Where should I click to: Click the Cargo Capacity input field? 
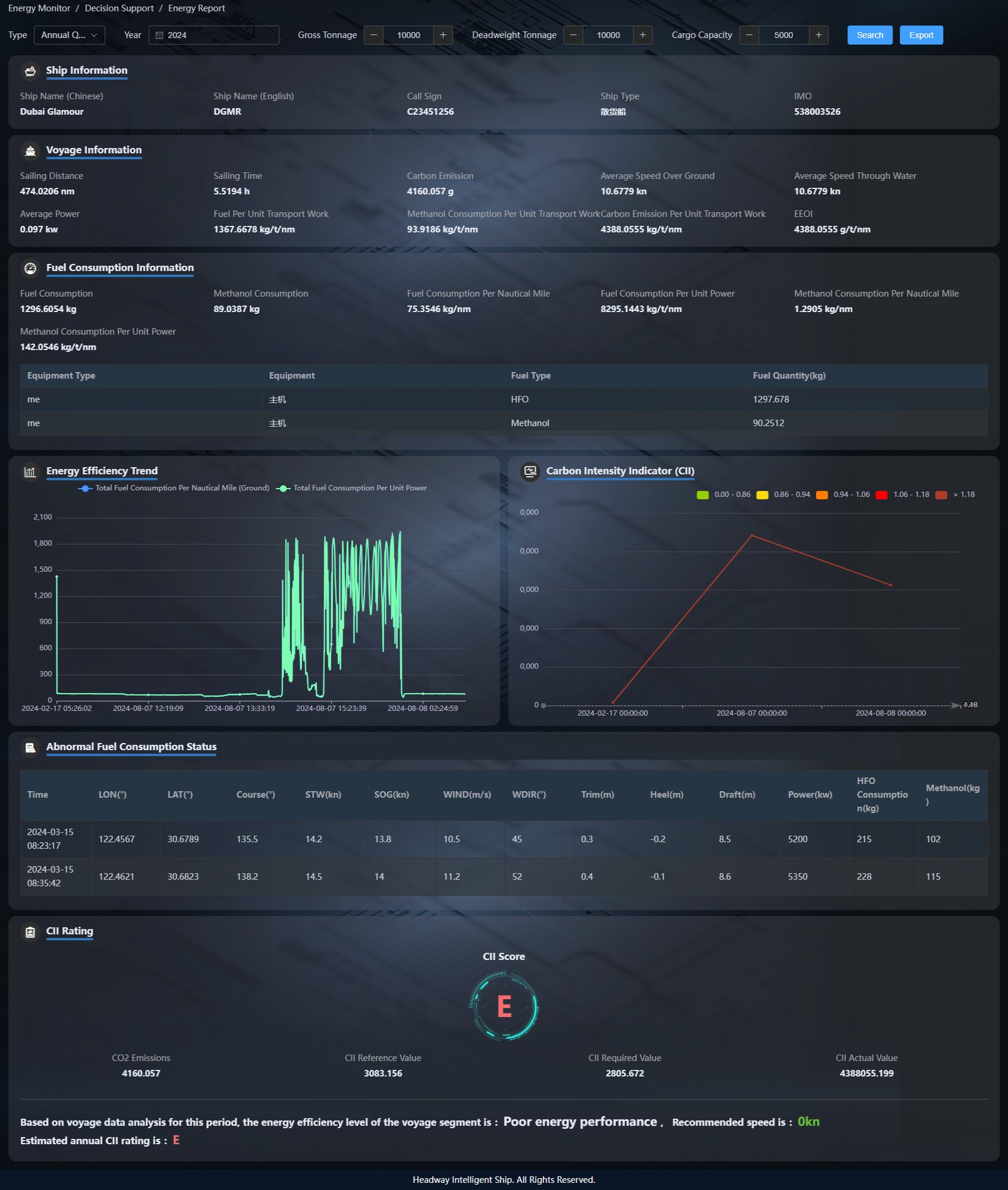[x=783, y=35]
